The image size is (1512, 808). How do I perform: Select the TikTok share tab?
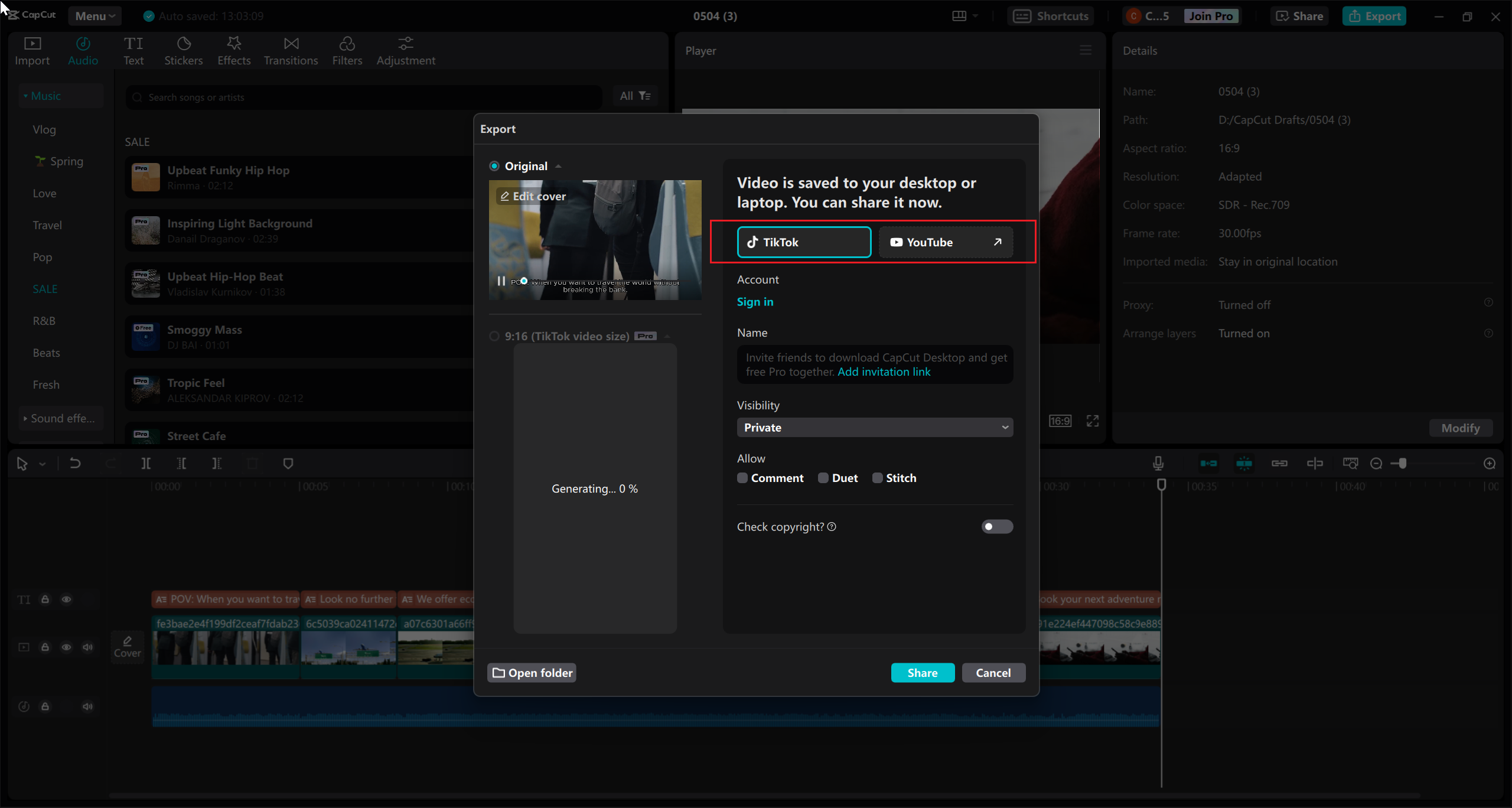click(804, 242)
